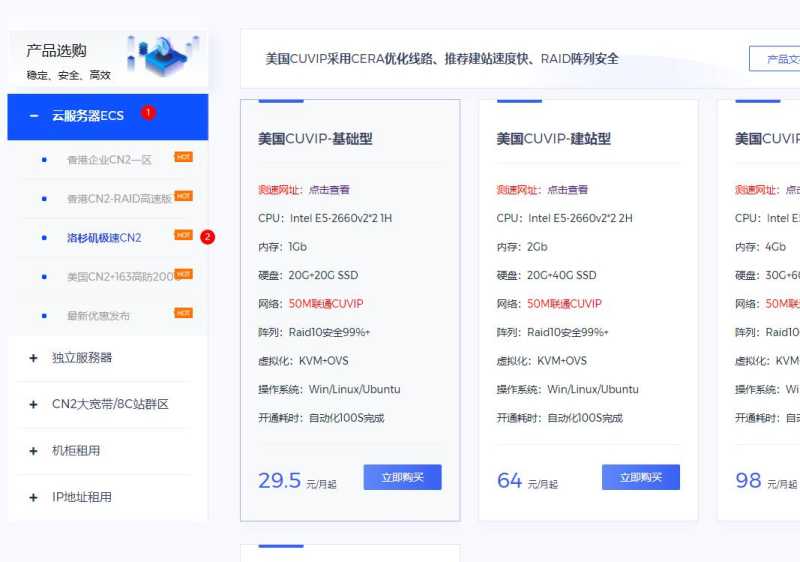
Task: Click 虚拟化: KVM+OVS in the 基础型 card
Action: tap(304, 361)
